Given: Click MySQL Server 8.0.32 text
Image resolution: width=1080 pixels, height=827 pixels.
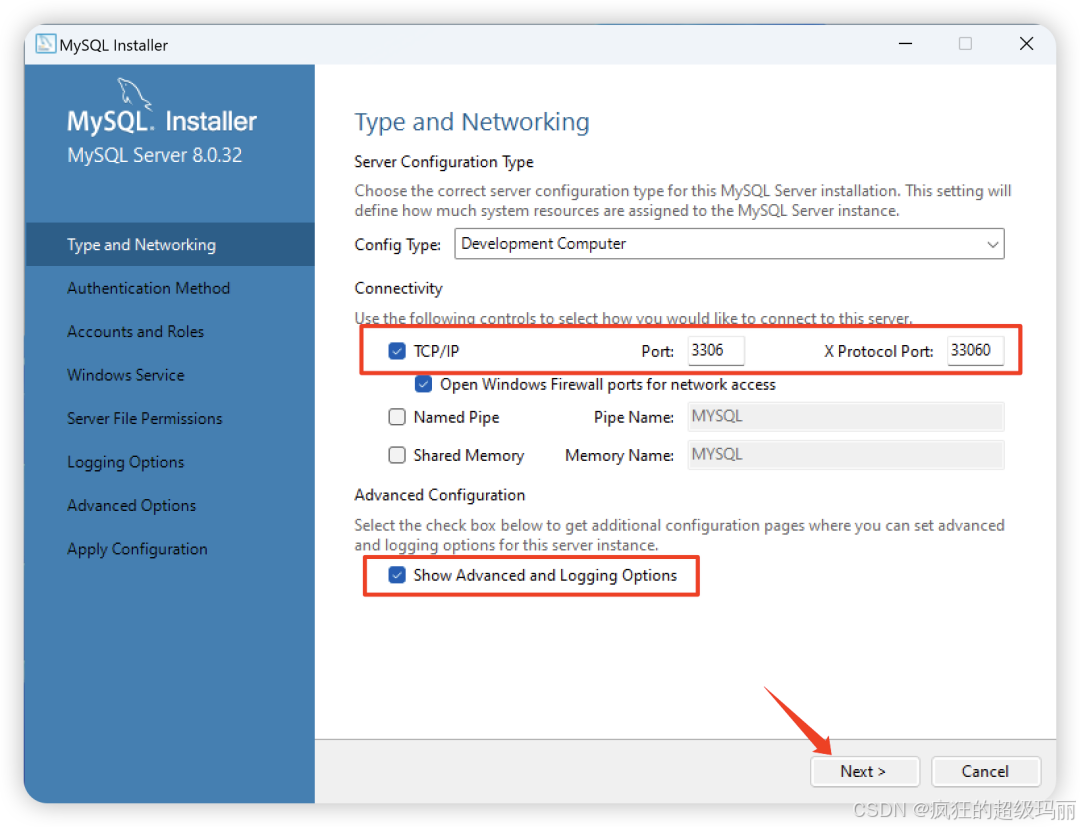Looking at the screenshot, I should coord(154,155).
